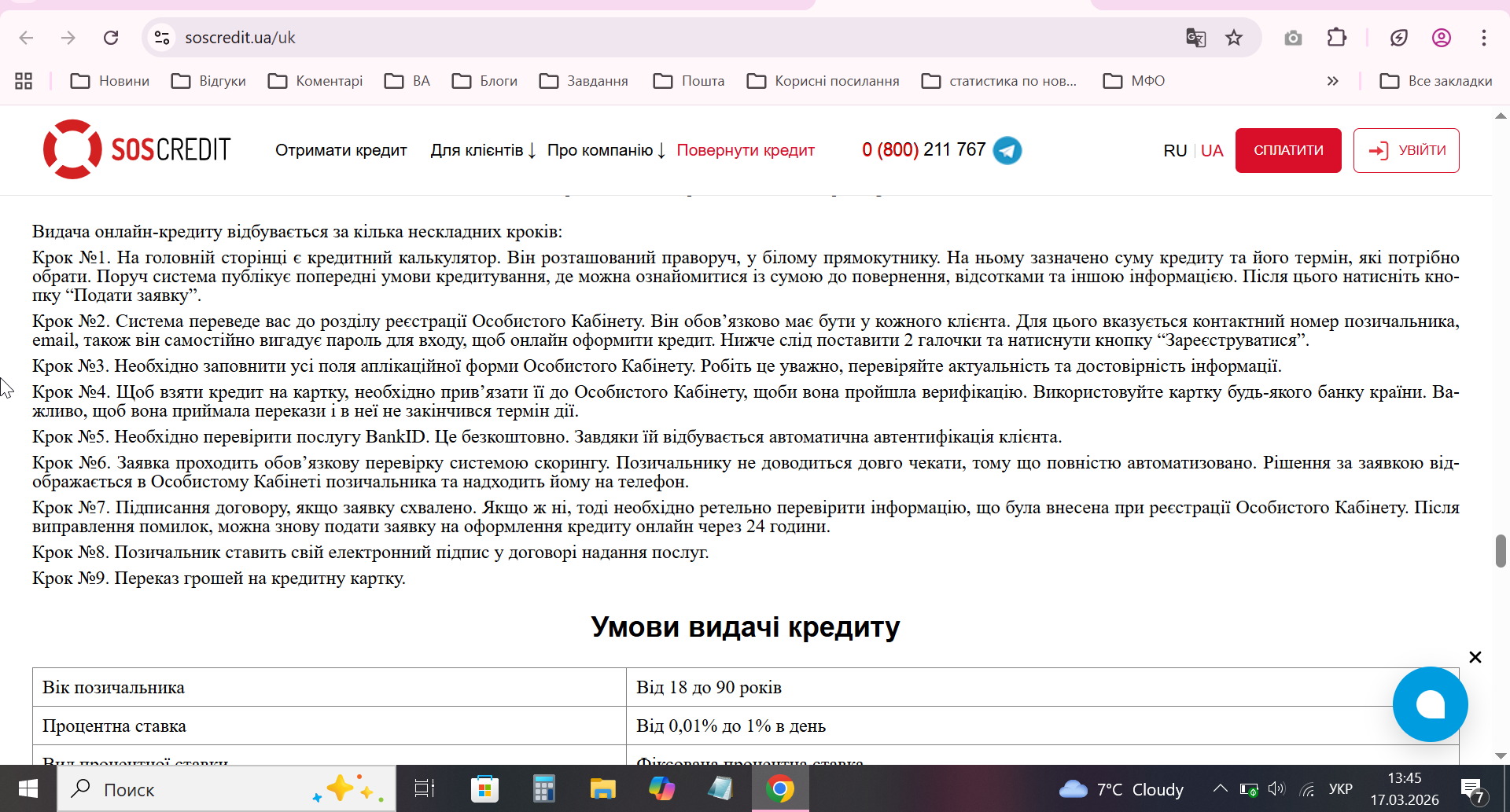Image resolution: width=1510 pixels, height=812 pixels.
Task: Open Microsoft Store from the taskbar
Action: pos(484,788)
